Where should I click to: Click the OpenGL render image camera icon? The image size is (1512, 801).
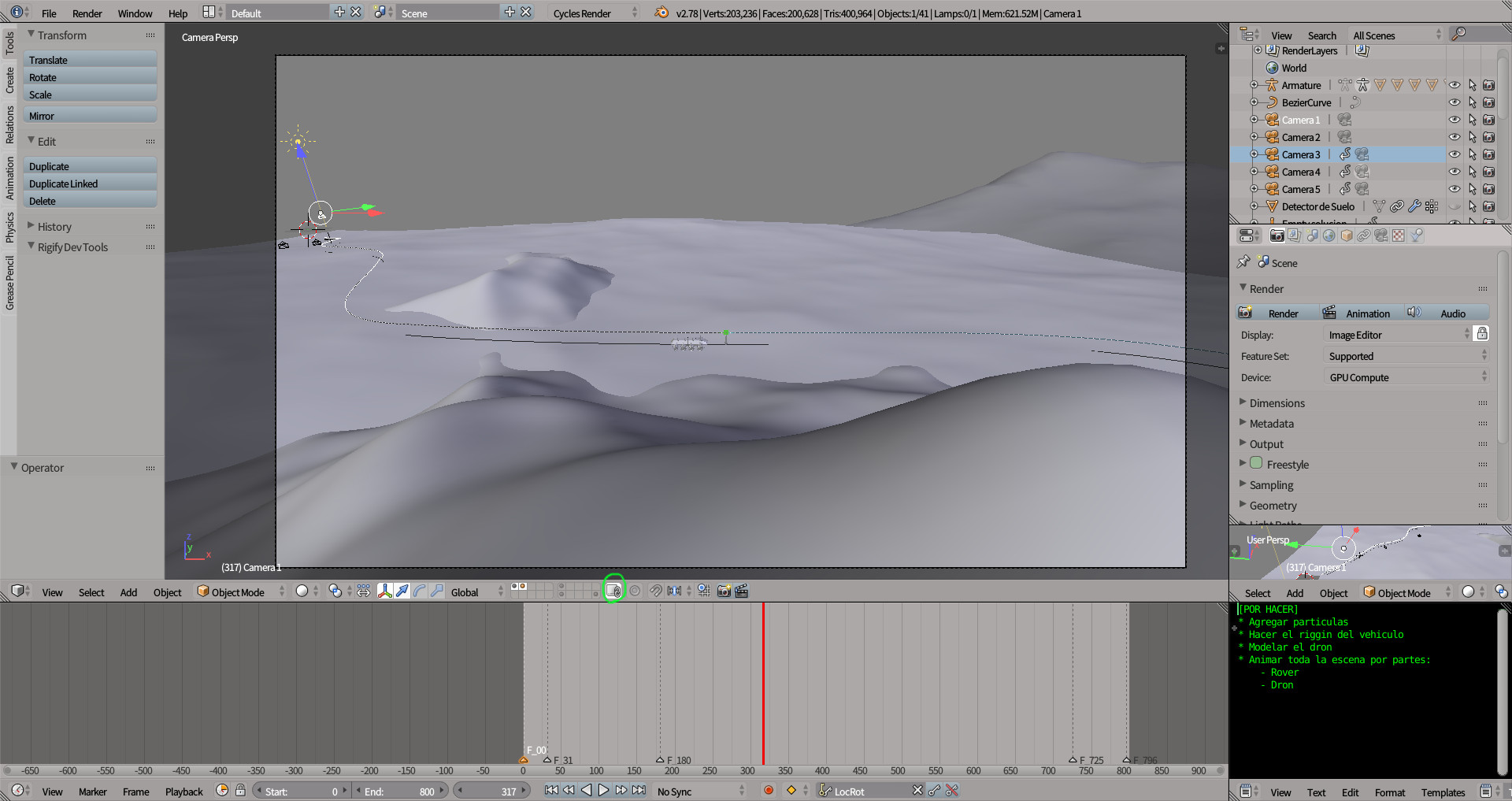click(724, 591)
